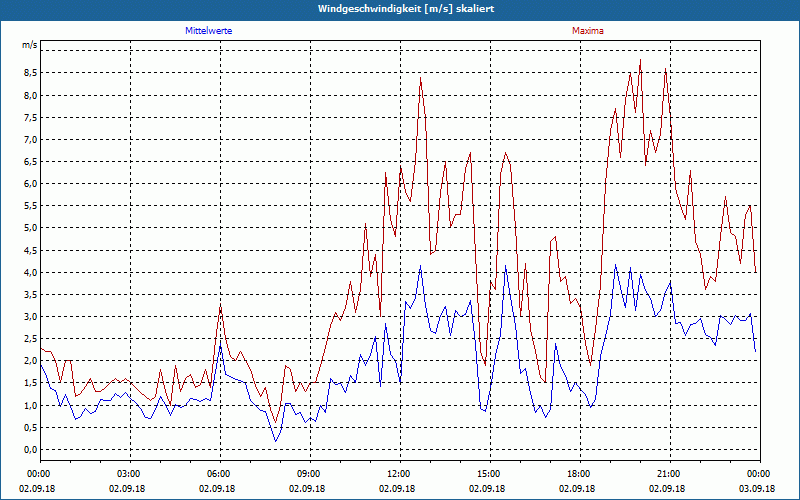
Task: Click the '3,0' y-axis value
Action: [x=31, y=317]
